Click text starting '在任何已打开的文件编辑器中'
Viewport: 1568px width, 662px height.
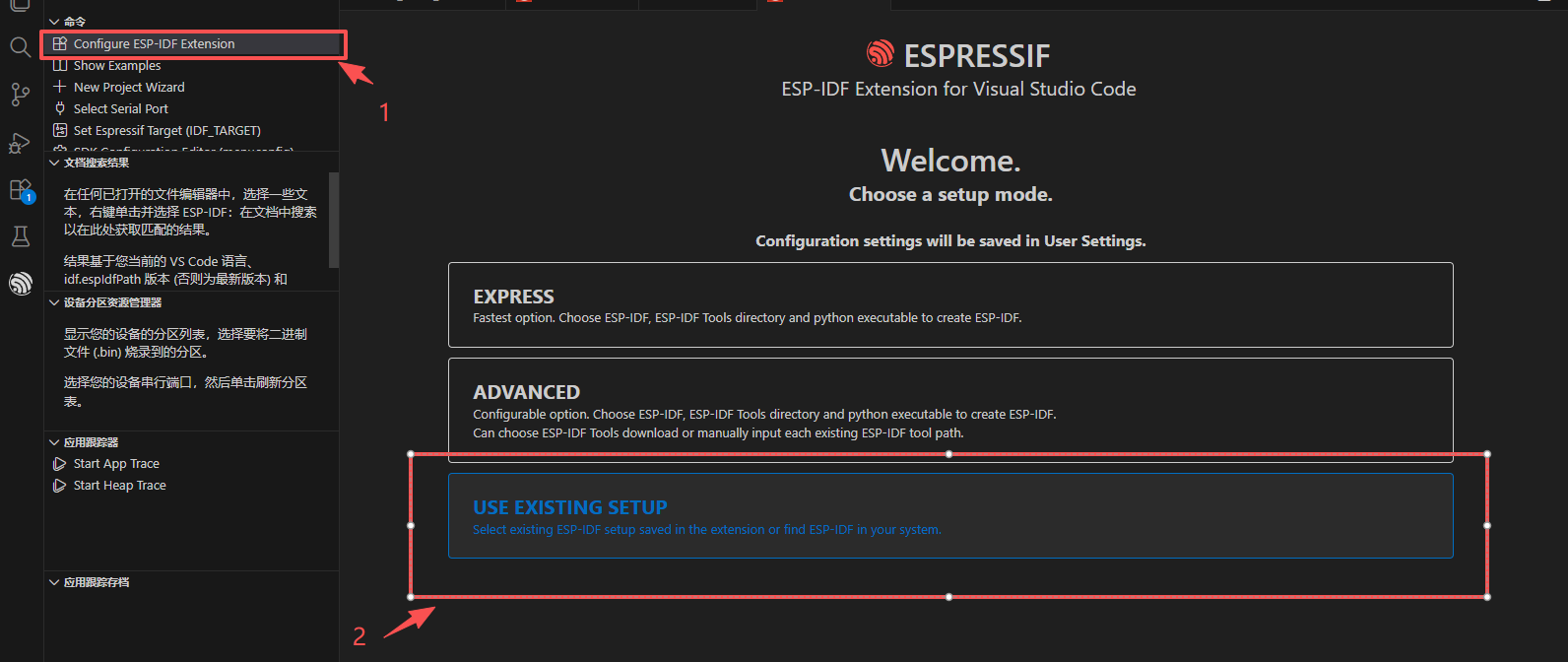(x=190, y=212)
